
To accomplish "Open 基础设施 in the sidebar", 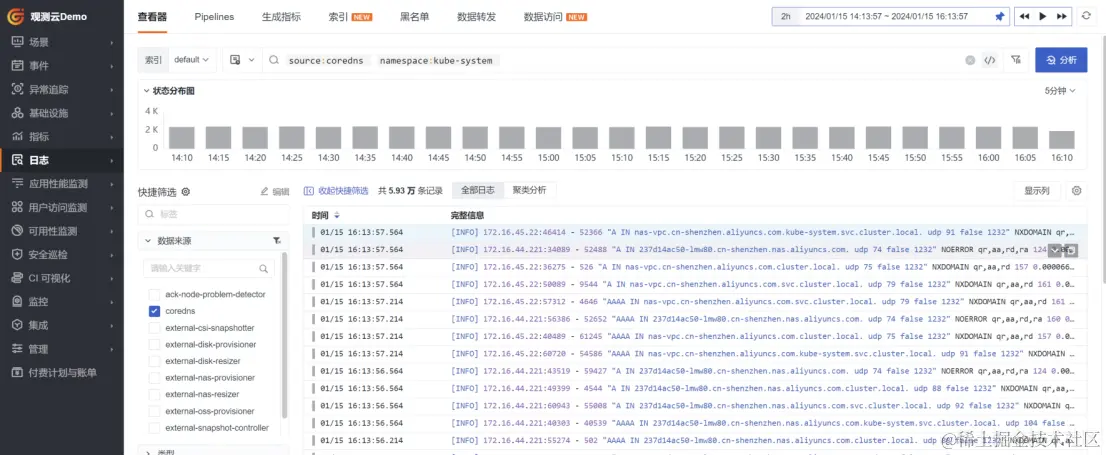I will click(61, 113).
